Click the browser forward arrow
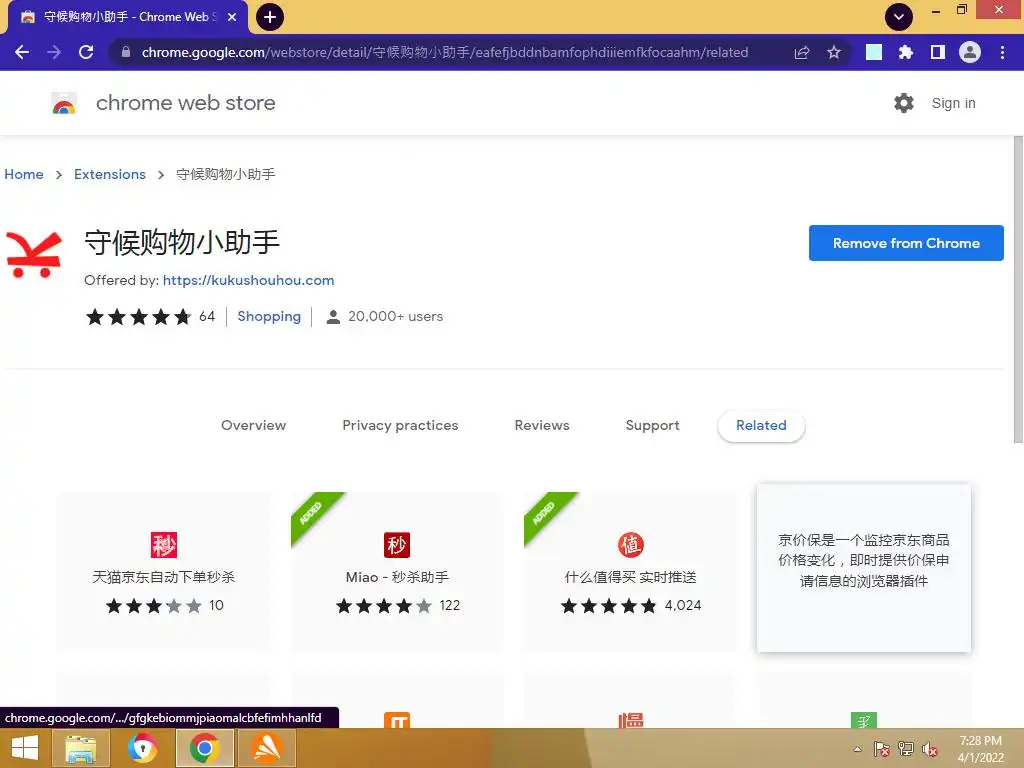 54,52
